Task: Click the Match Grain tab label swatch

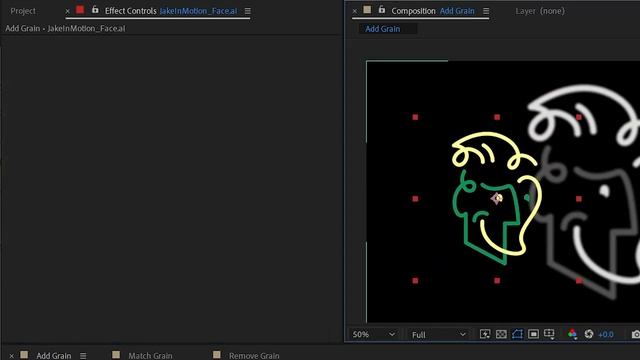Action: (116, 355)
